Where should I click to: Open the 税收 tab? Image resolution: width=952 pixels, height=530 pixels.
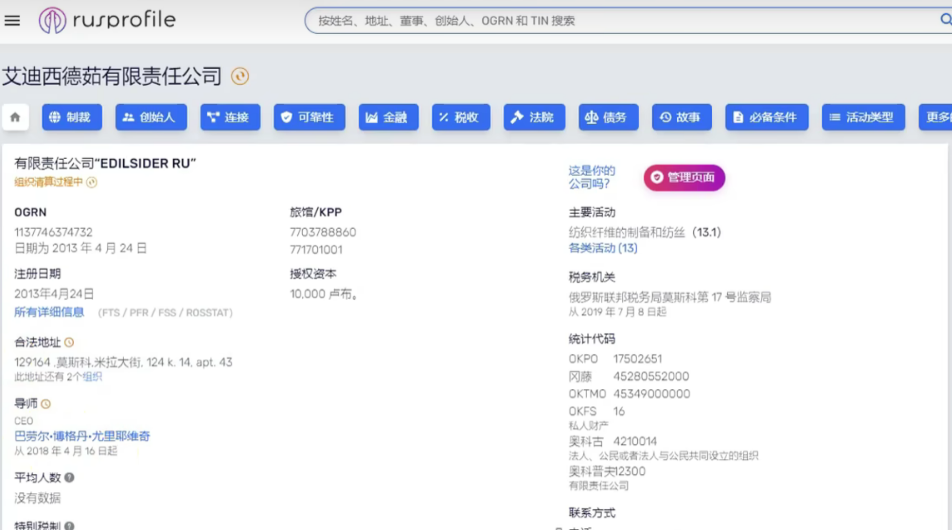pyautogui.click(x=461, y=117)
